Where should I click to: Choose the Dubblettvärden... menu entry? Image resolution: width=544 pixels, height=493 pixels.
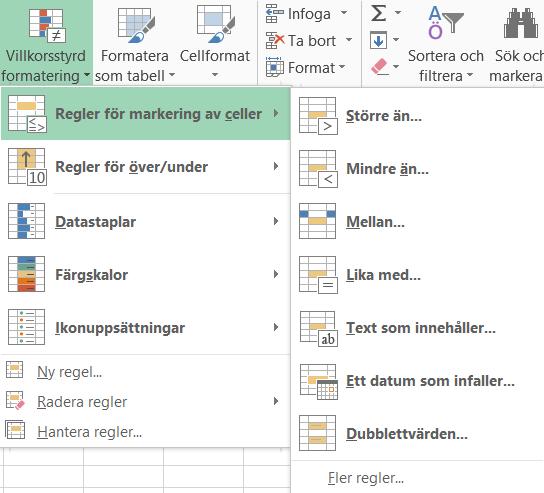(x=416, y=434)
